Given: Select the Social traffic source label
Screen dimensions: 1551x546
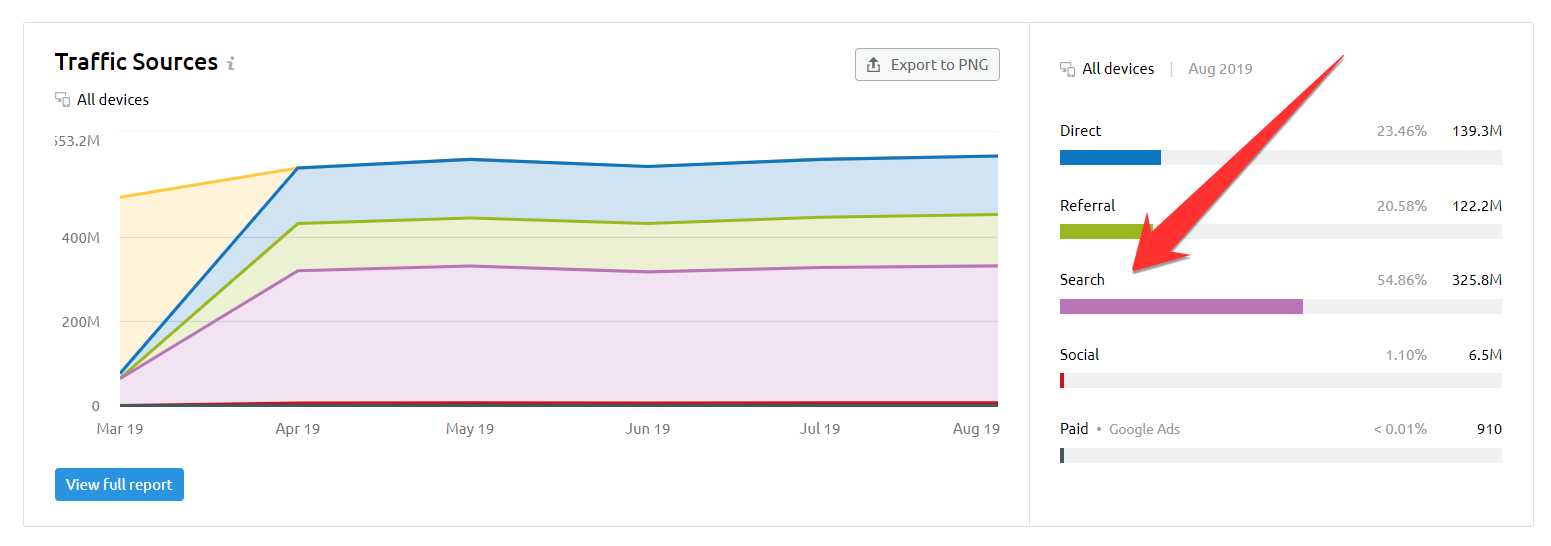Looking at the screenshot, I should (x=1079, y=355).
